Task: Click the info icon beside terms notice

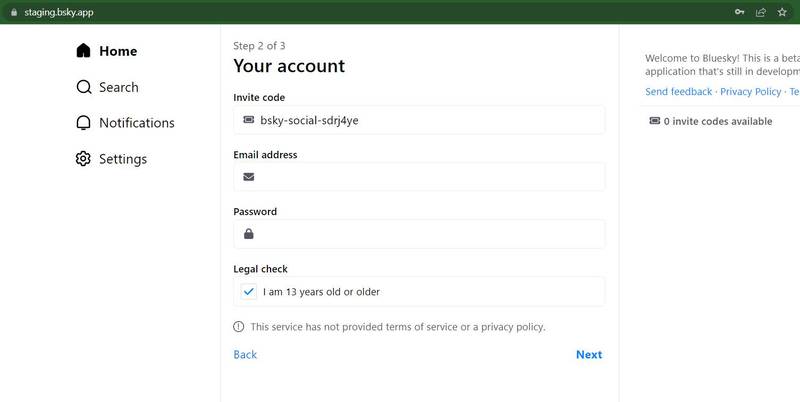Action: (x=238, y=326)
